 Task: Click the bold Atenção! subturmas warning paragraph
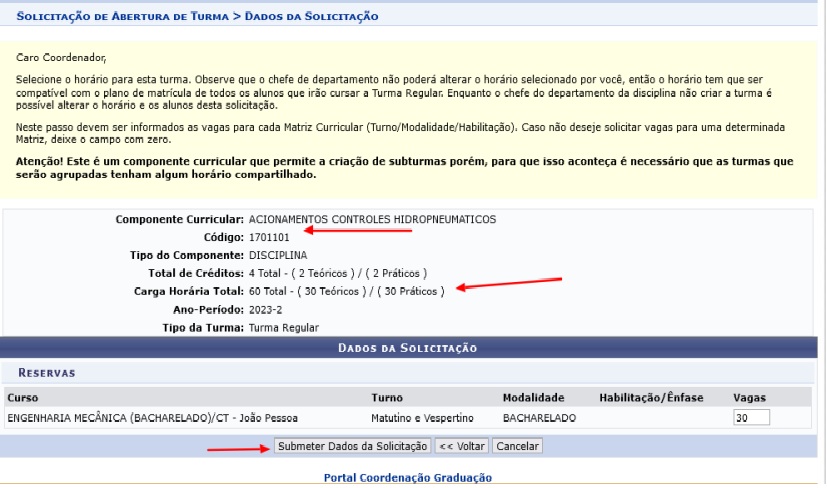tap(404, 168)
